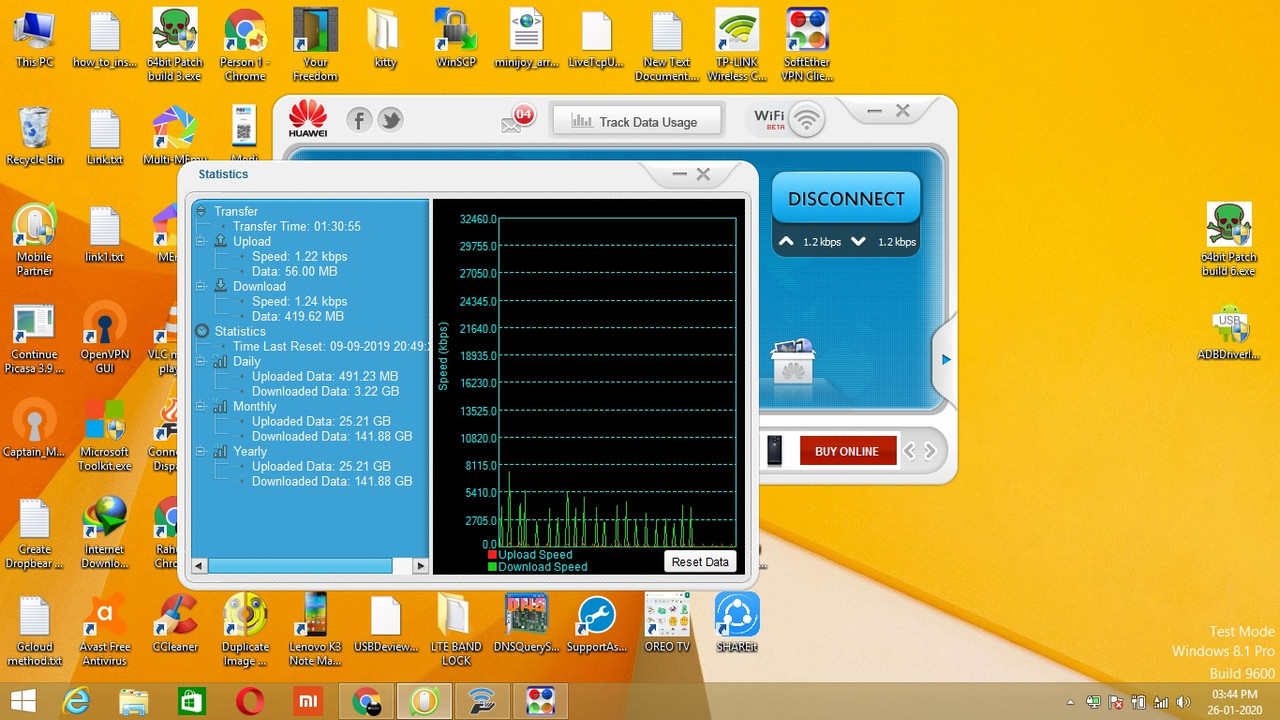This screenshot has width=1280, height=720.
Task: Click the DISCONNECT button
Action: (x=846, y=199)
